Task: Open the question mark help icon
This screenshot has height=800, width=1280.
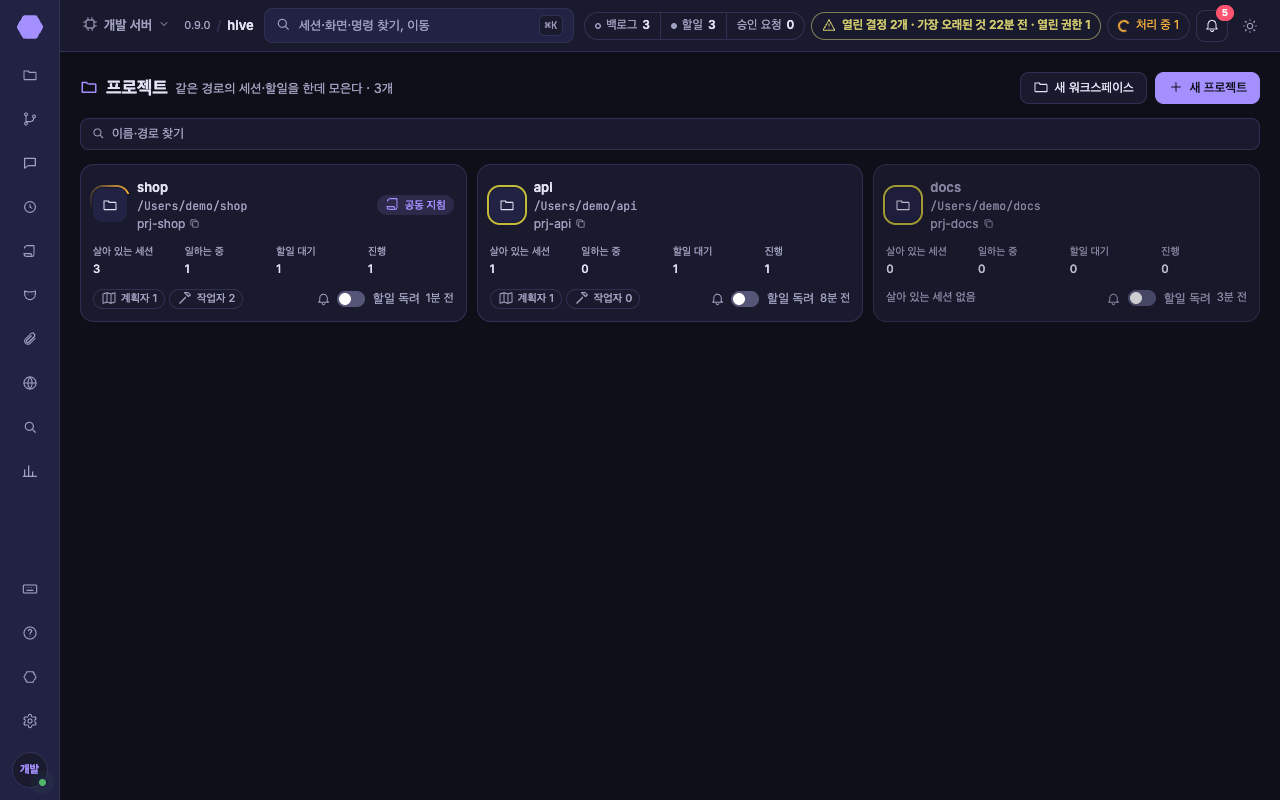Action: tap(30, 633)
